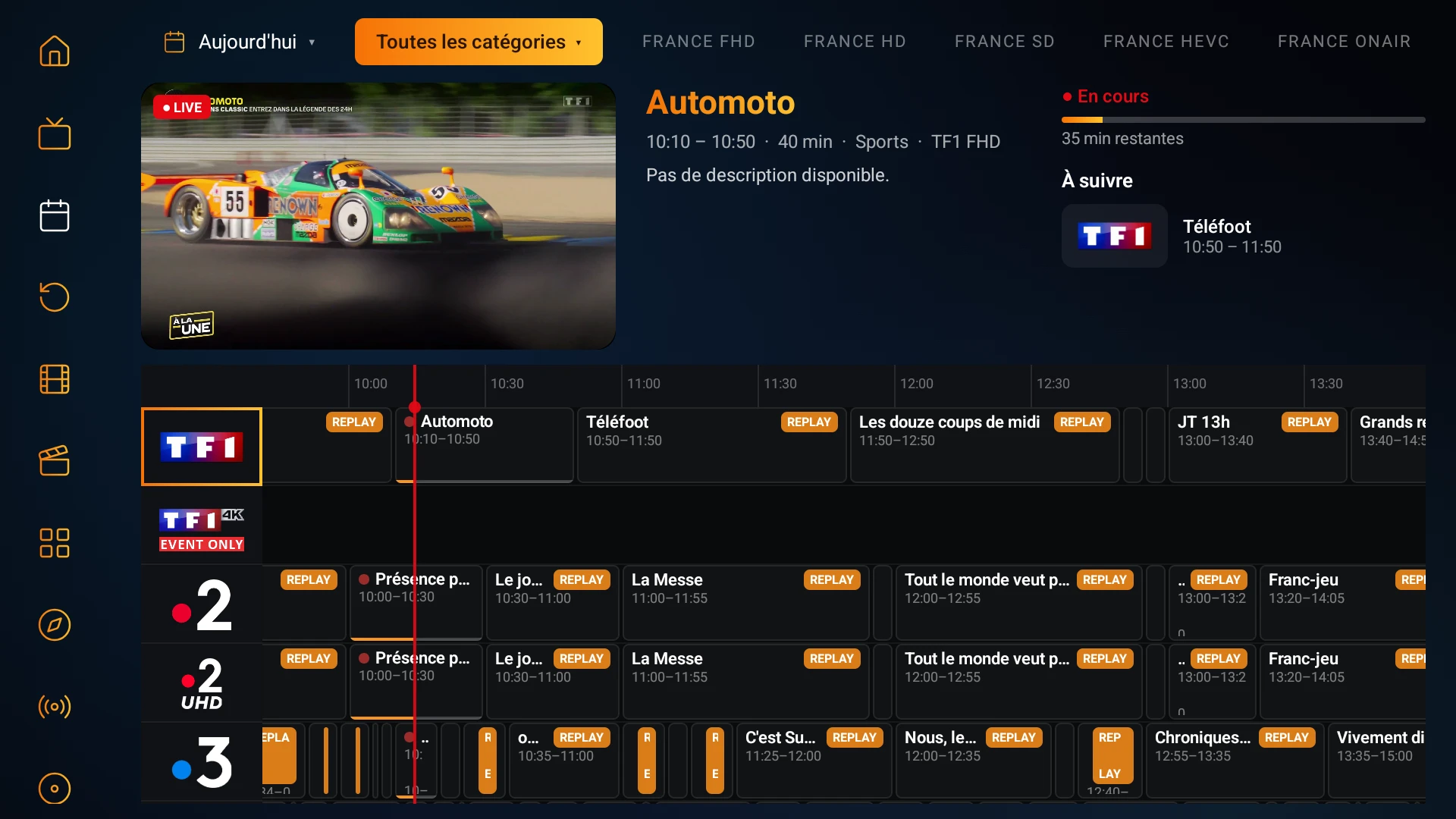Select the France 3 channel logo
Screen dimensions: 1456x819
click(202, 762)
